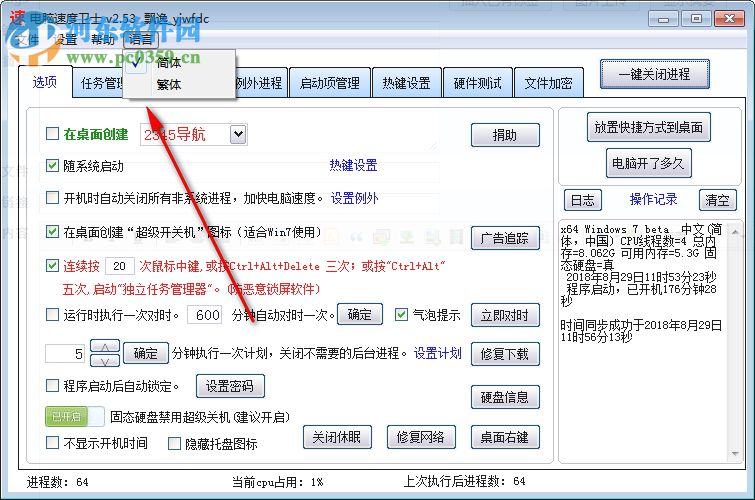Click 放置快捷方式到桌面 button
This screenshot has height=500, width=755.
[x=649, y=127]
